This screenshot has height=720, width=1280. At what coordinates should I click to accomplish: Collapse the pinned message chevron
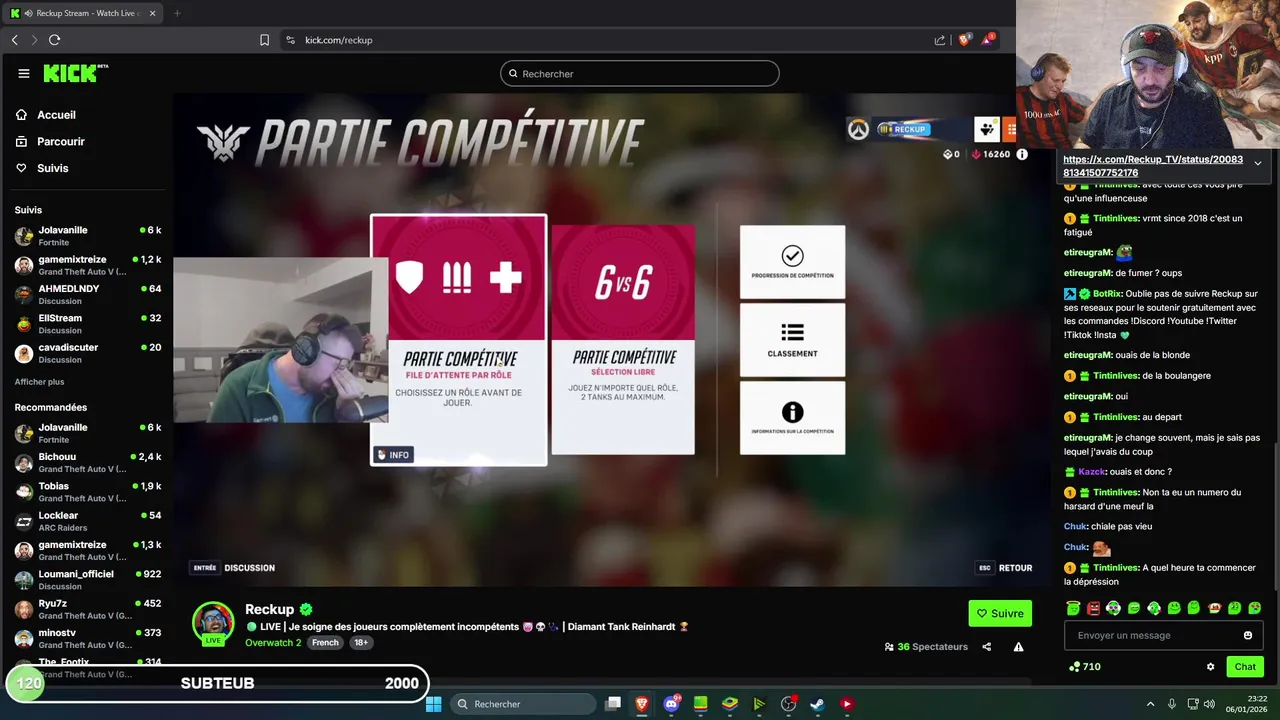(x=1257, y=163)
